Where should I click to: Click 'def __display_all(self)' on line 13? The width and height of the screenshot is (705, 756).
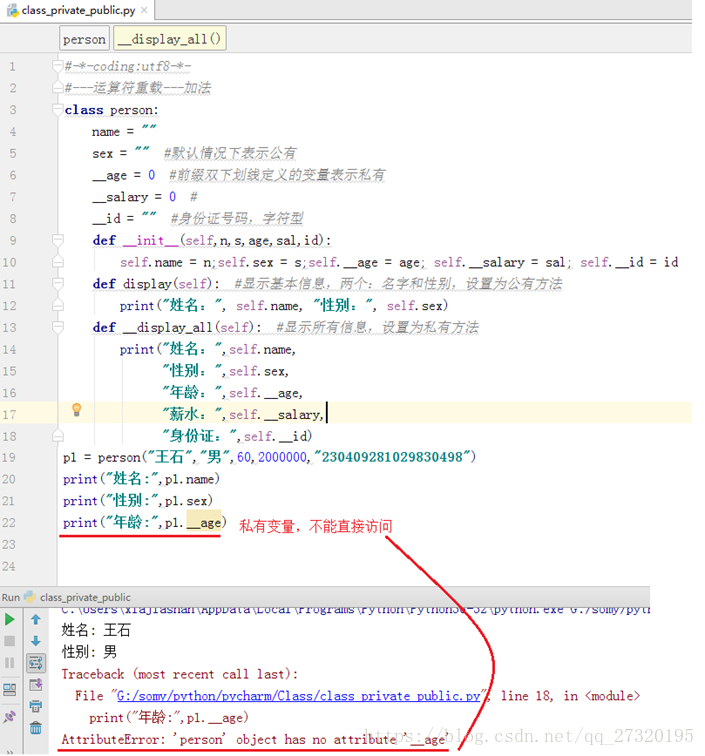tap(174, 327)
